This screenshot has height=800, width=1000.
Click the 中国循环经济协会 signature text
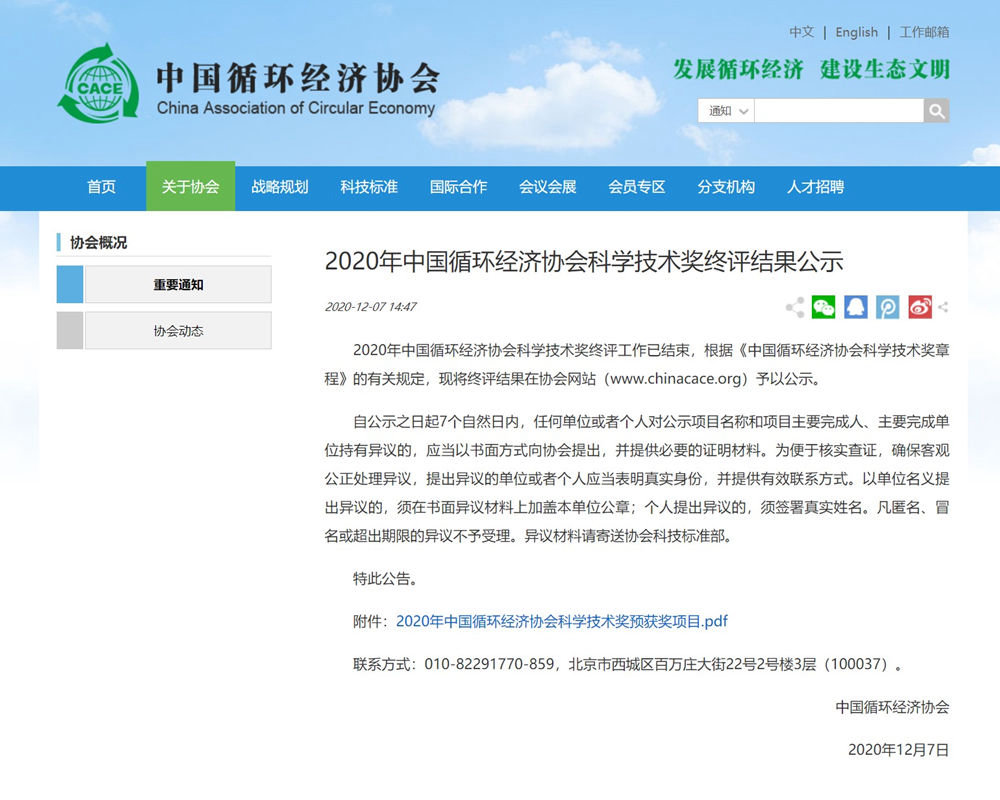tap(892, 707)
